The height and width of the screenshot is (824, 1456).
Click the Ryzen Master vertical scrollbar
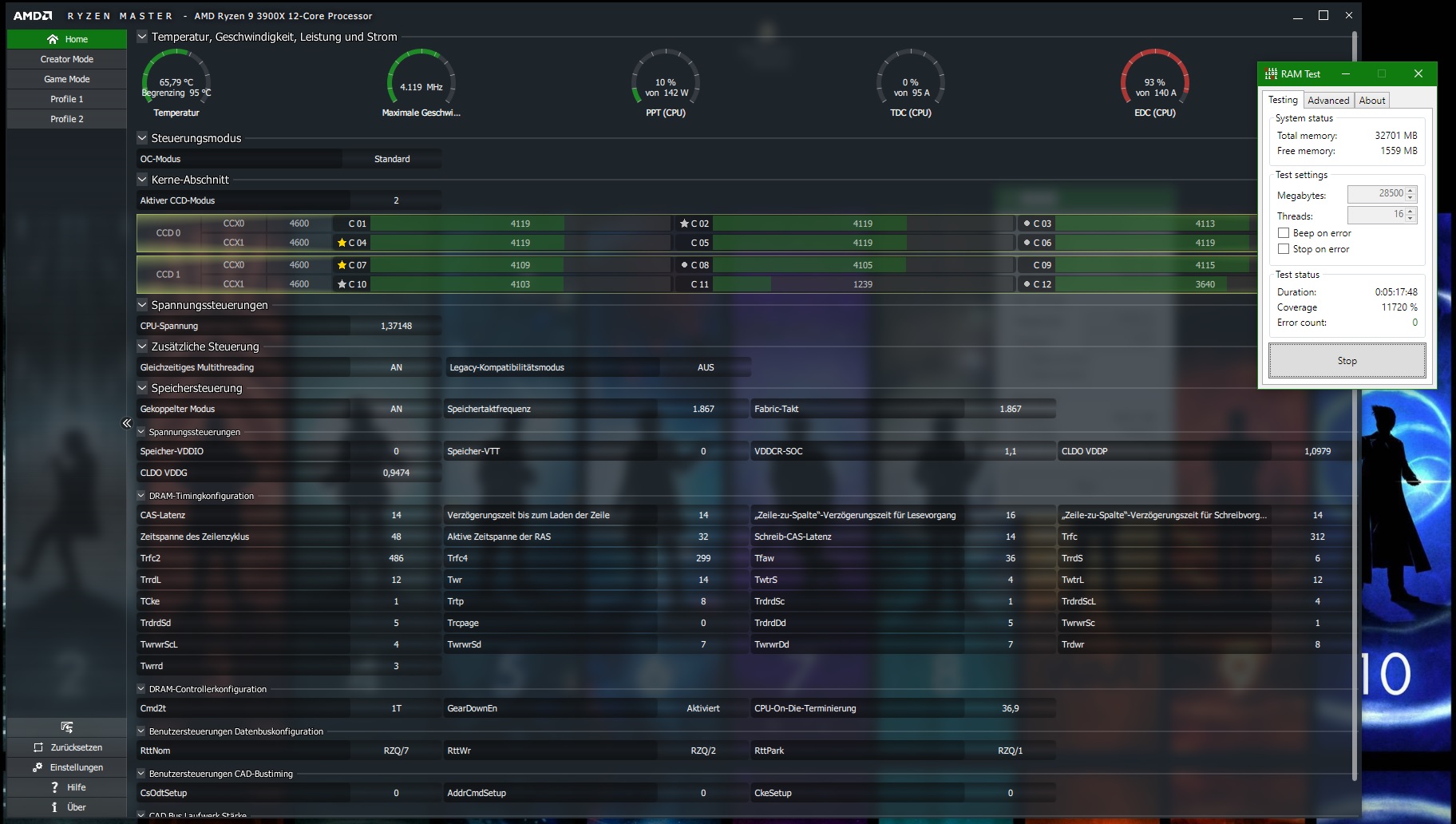[1355, 406]
